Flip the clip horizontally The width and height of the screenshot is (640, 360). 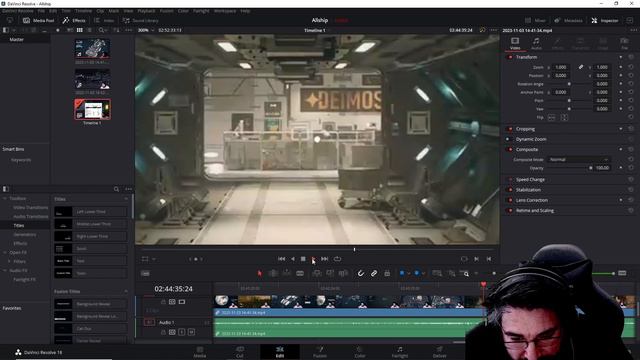point(551,118)
